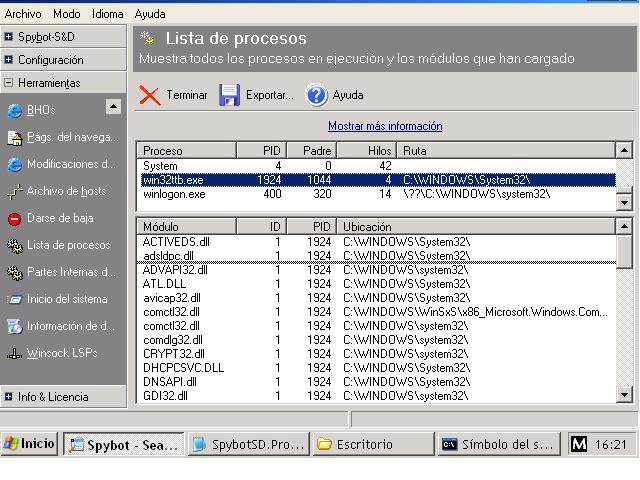
Task: Open the Inicio start button
Action: click(x=29, y=444)
